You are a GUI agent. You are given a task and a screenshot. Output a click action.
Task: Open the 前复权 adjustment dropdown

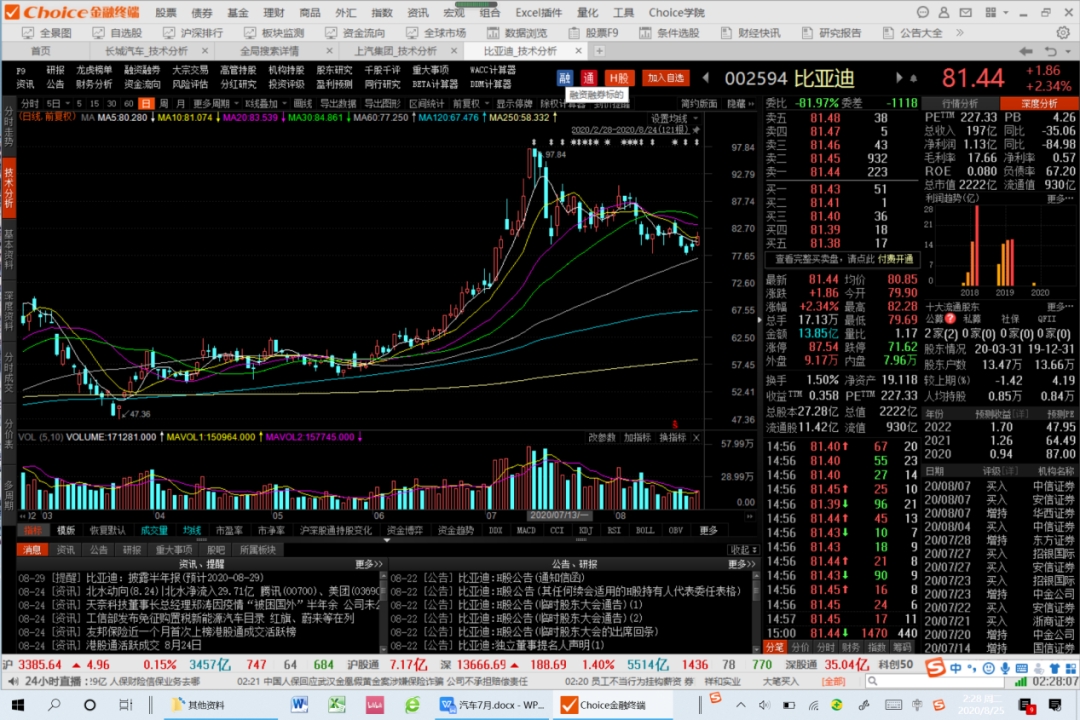(x=470, y=103)
